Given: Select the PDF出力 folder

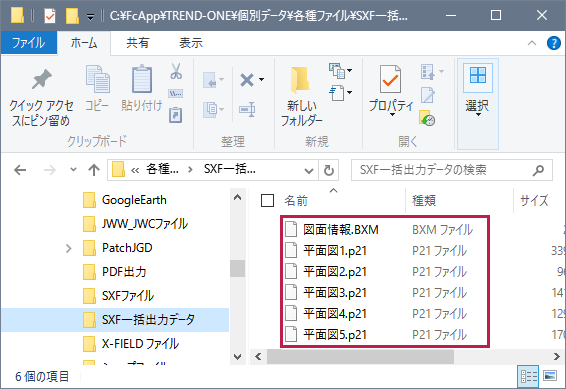Looking at the screenshot, I should 115,272.
